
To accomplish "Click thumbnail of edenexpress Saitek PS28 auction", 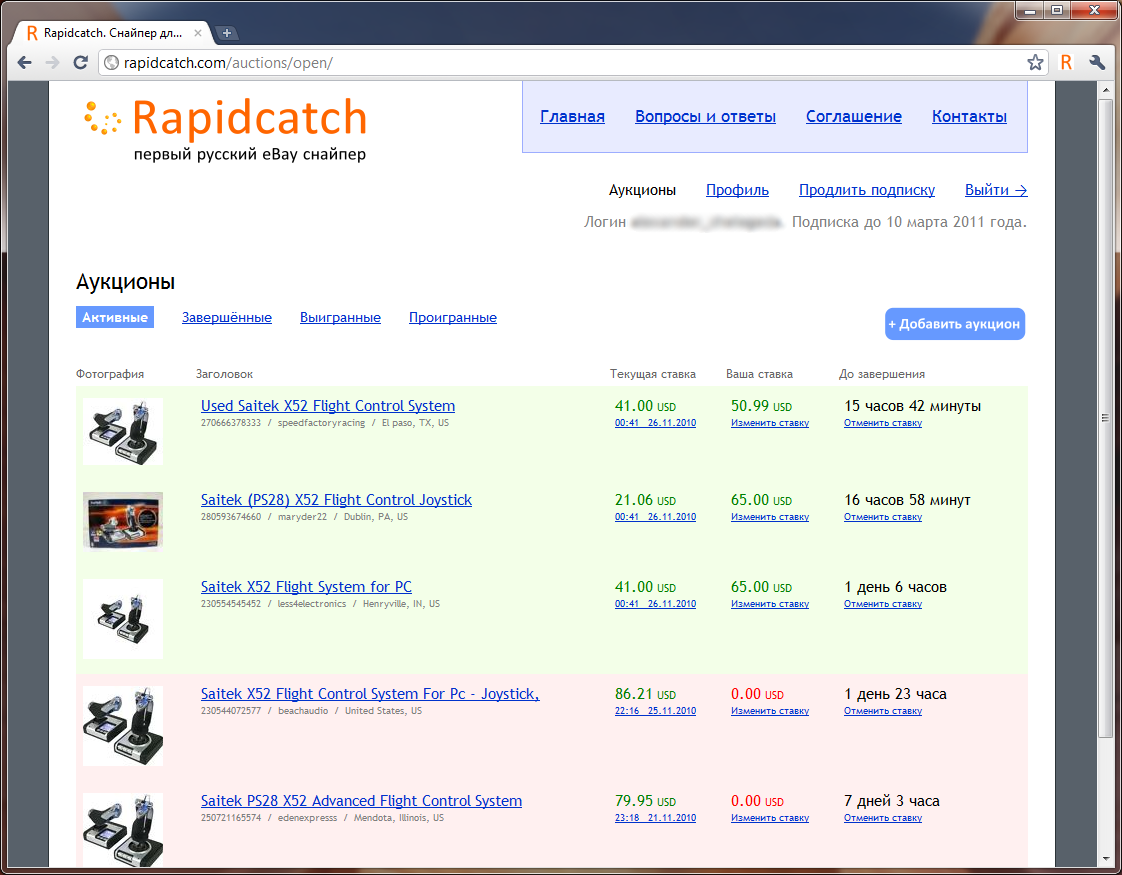I will coord(123,830).
